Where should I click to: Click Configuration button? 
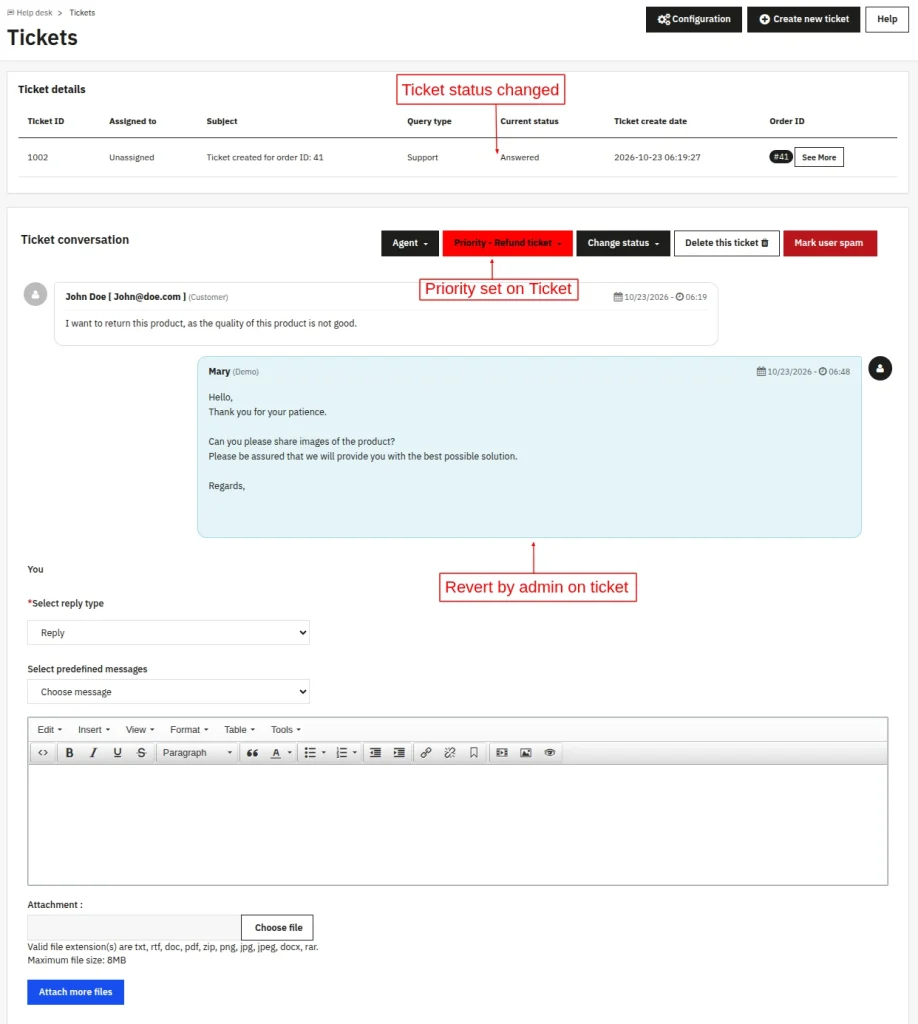(x=693, y=19)
